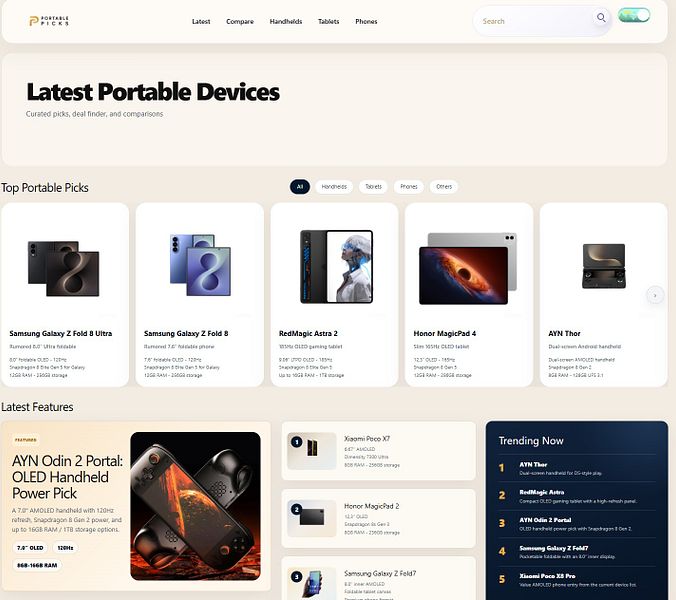The image size is (676, 600).
Task: Click the Portable Picks logo
Action: pos(49,21)
